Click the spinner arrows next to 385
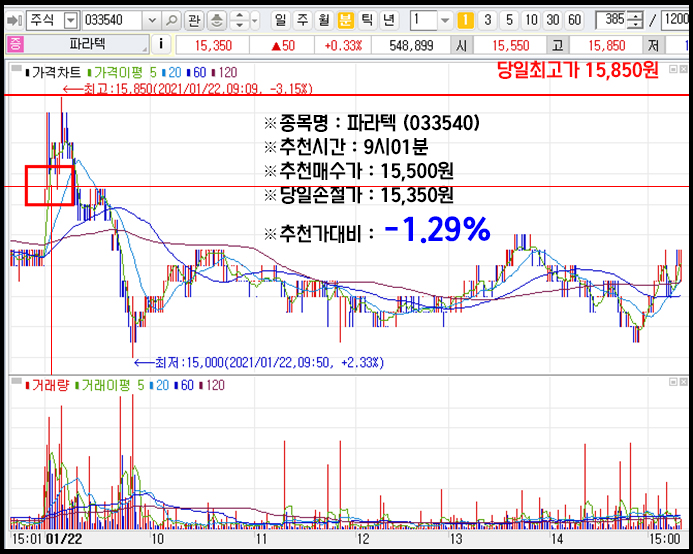Viewport: 693px width, 554px height. click(636, 20)
